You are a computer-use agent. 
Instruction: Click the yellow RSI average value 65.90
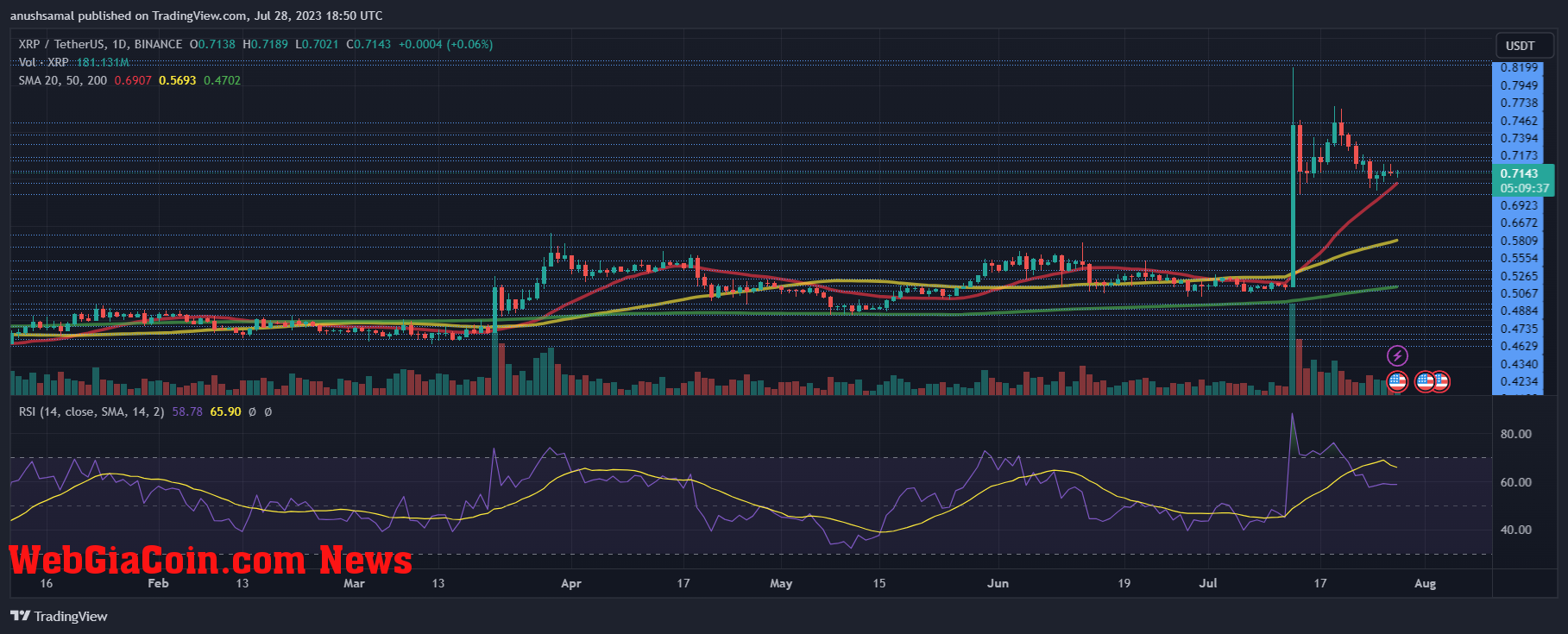tap(225, 411)
